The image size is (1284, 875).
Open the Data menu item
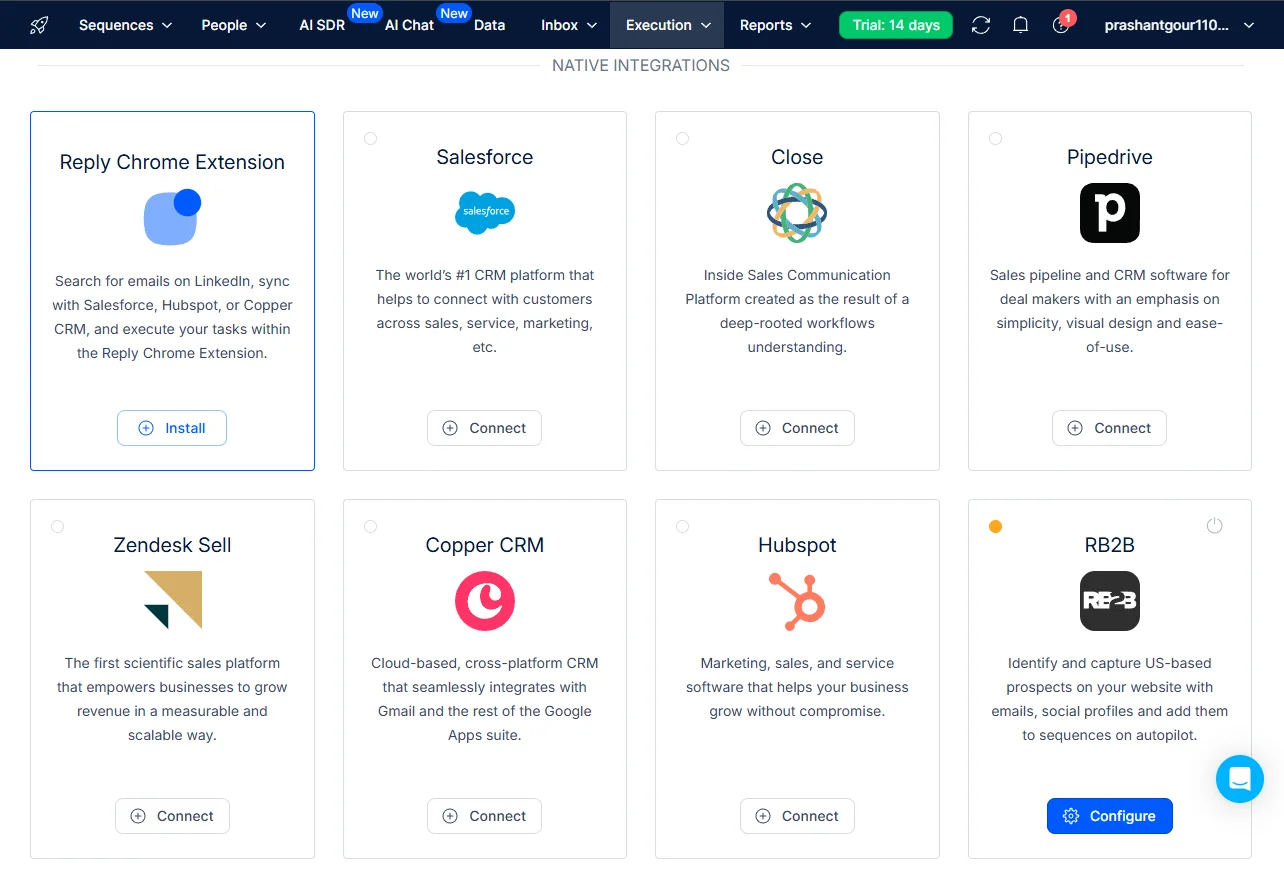(x=489, y=25)
